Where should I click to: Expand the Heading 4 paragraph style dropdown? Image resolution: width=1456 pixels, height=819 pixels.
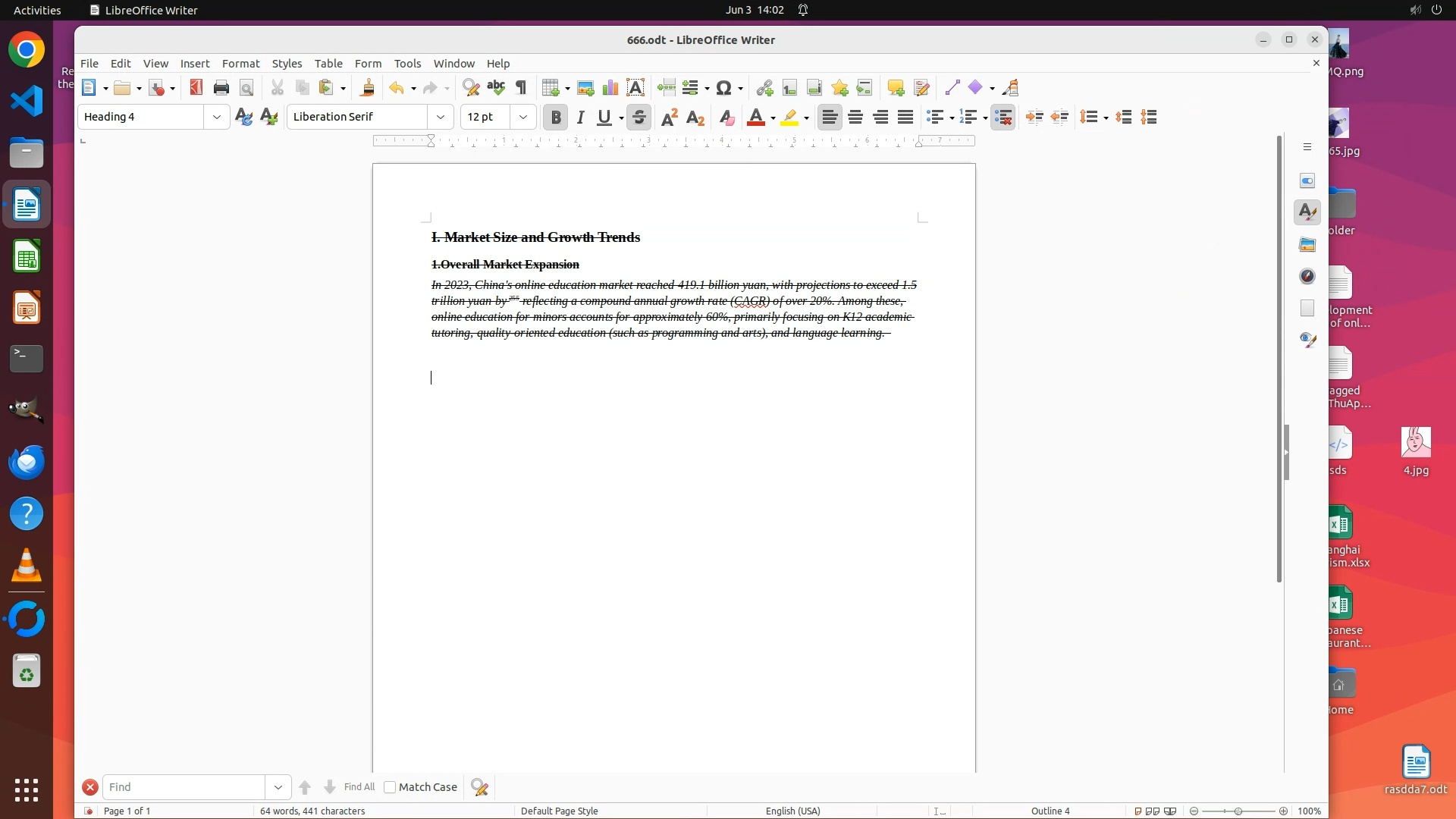217,117
